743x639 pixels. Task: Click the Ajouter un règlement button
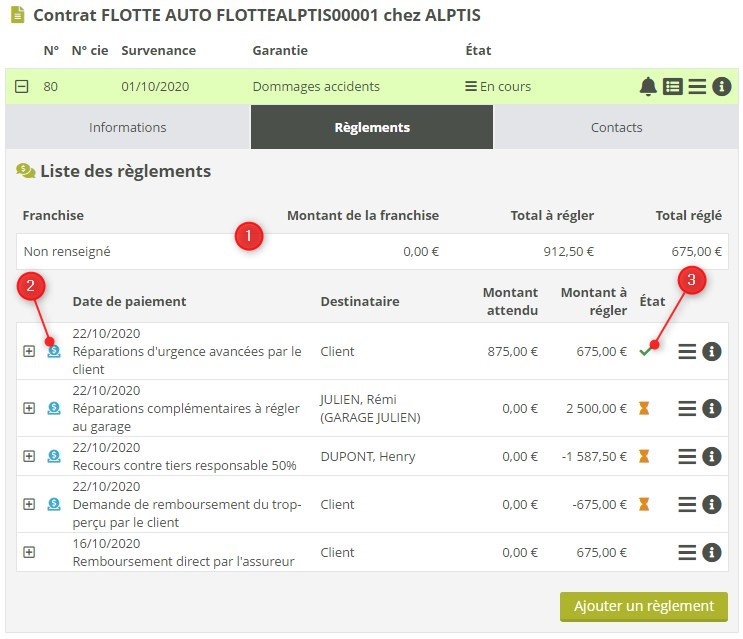[643, 606]
